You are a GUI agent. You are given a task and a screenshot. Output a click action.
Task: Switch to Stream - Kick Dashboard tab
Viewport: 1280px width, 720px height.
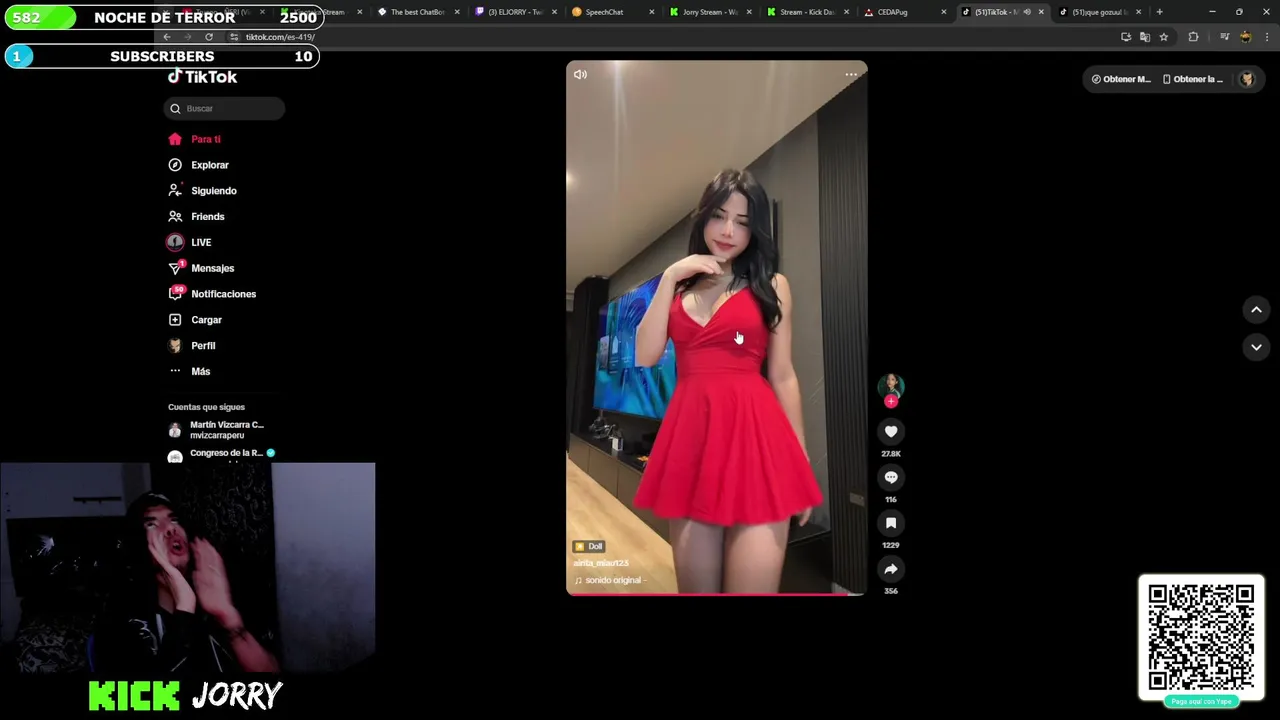point(806,12)
